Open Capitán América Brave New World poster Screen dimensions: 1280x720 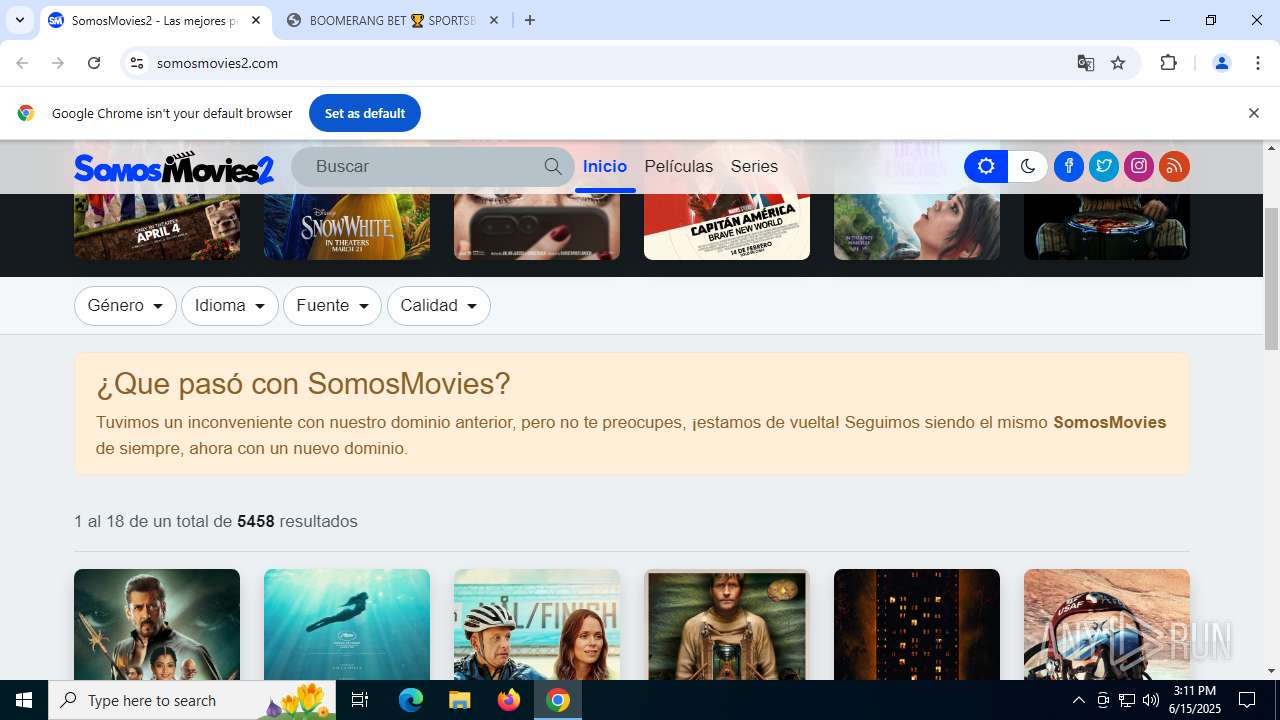[x=727, y=227]
